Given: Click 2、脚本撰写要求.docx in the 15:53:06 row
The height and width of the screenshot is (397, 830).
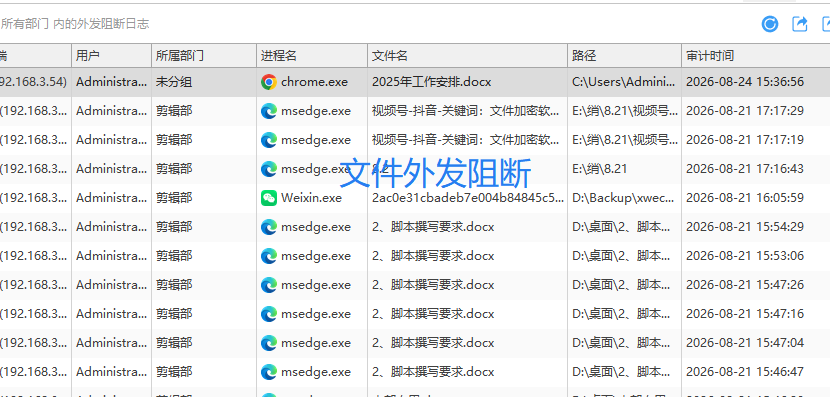Looking at the screenshot, I should [x=433, y=256].
